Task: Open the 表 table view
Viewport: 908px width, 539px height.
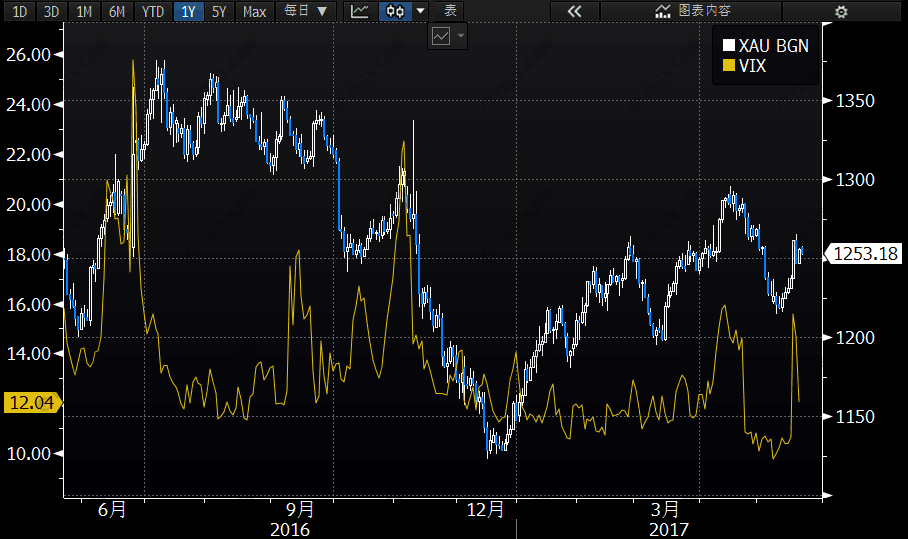Action: [x=451, y=11]
